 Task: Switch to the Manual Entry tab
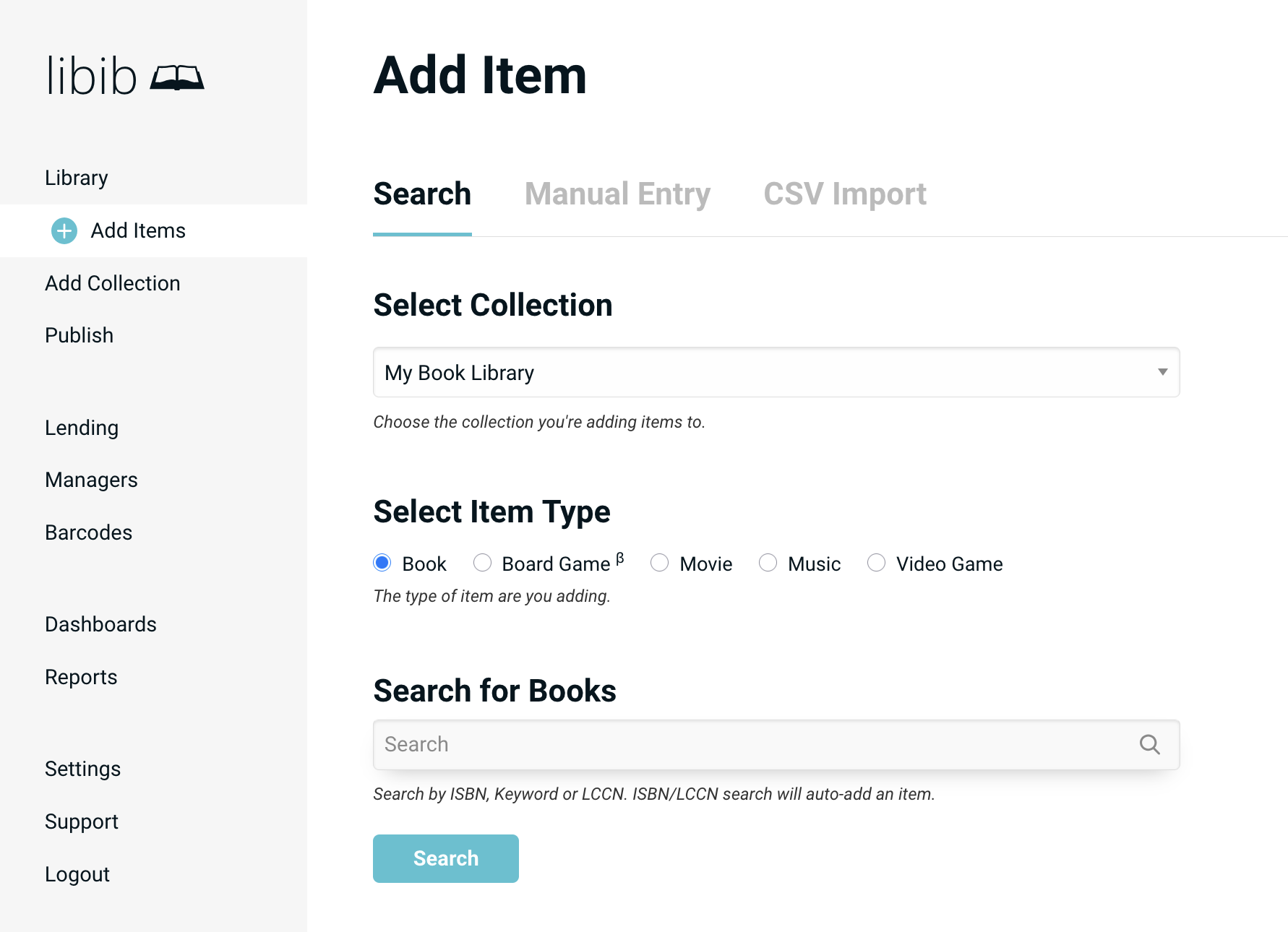coord(617,194)
